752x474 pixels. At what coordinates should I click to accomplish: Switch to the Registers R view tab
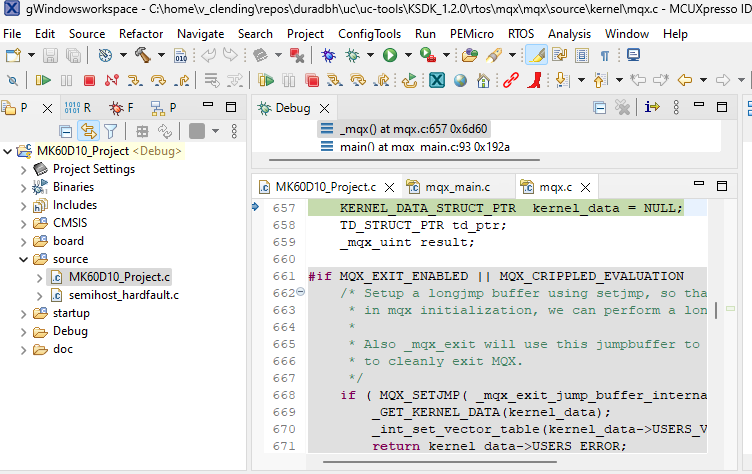coord(78,108)
